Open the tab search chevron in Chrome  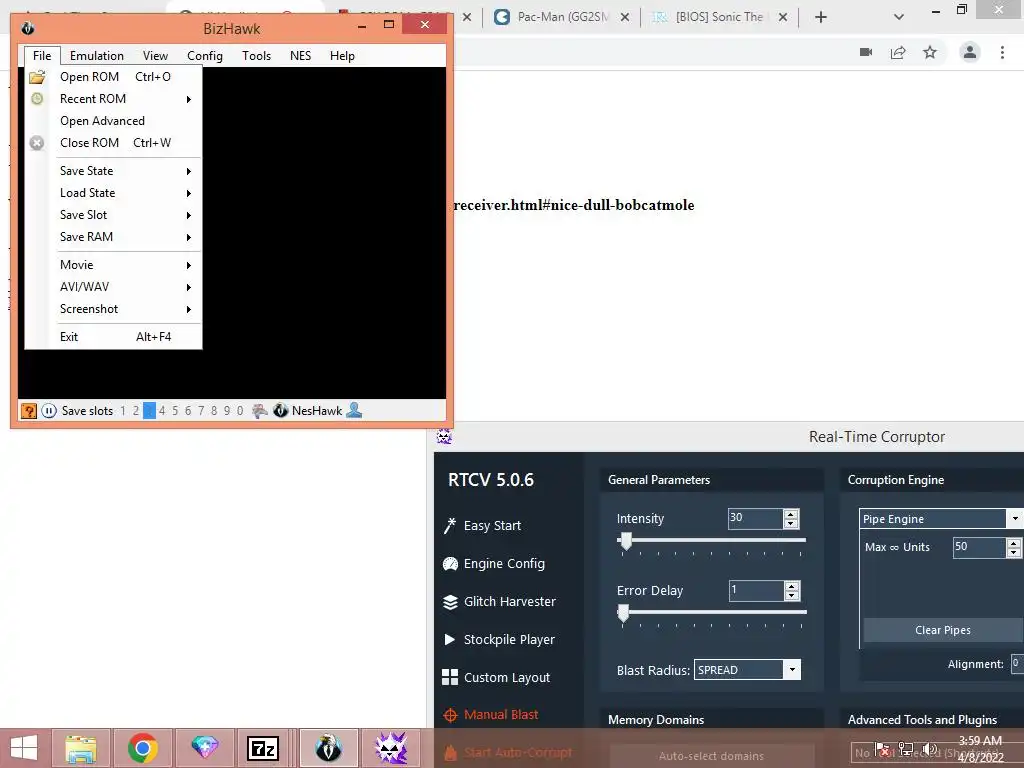(899, 17)
